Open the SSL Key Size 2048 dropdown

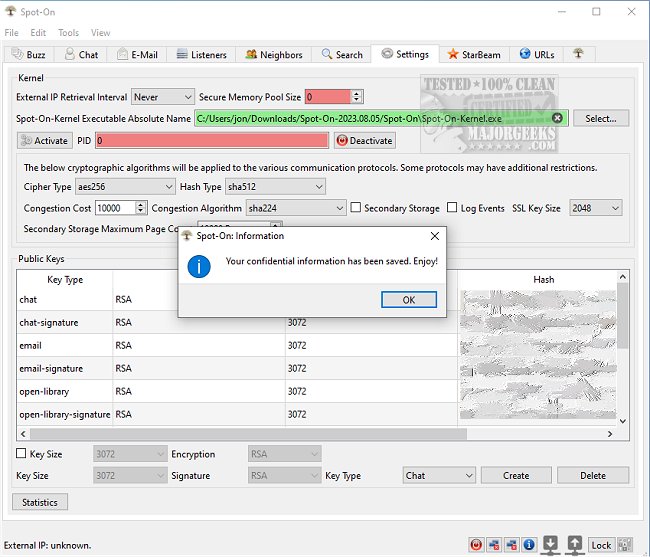(596, 208)
